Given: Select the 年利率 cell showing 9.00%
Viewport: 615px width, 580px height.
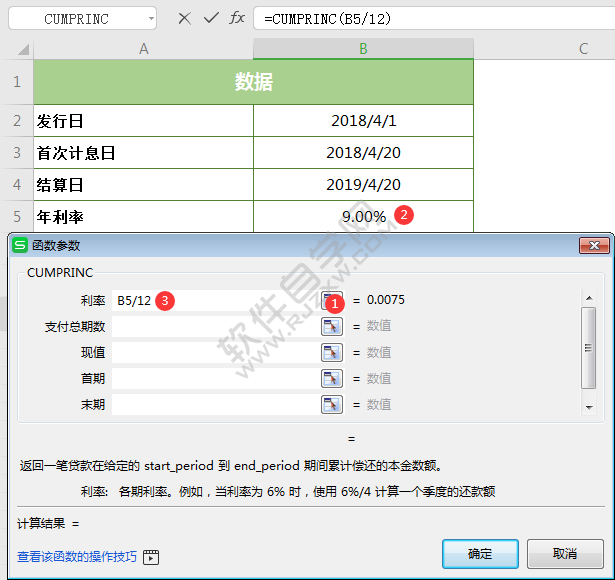Looking at the screenshot, I should pyautogui.click(x=363, y=216).
